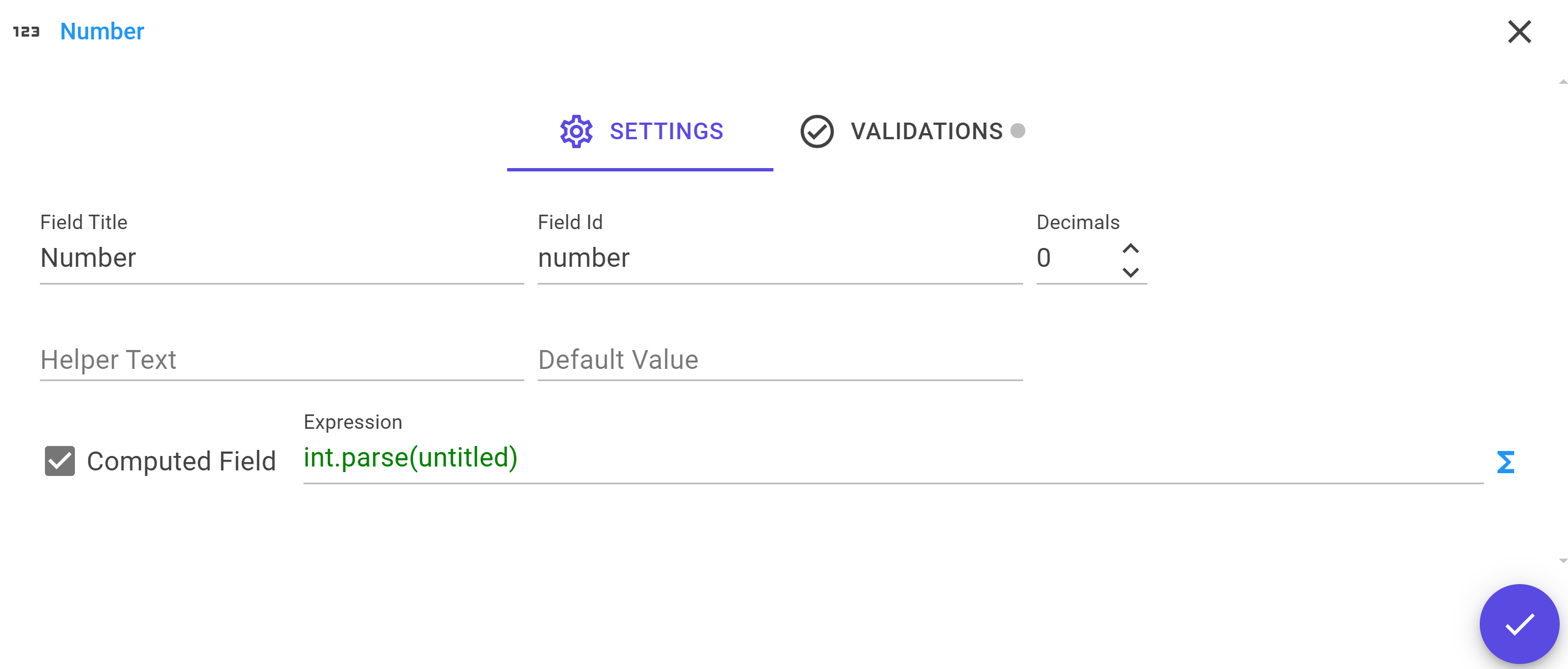Open the expression editor sigma icon
The width and height of the screenshot is (1568, 669).
1505,462
